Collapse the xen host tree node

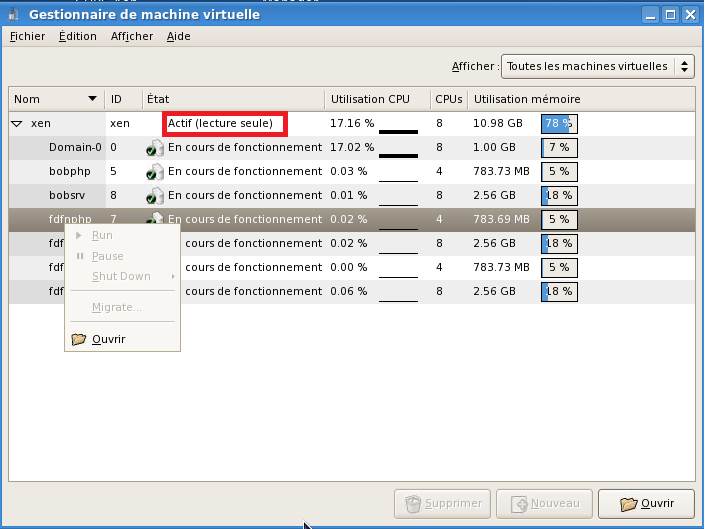pos(17,124)
